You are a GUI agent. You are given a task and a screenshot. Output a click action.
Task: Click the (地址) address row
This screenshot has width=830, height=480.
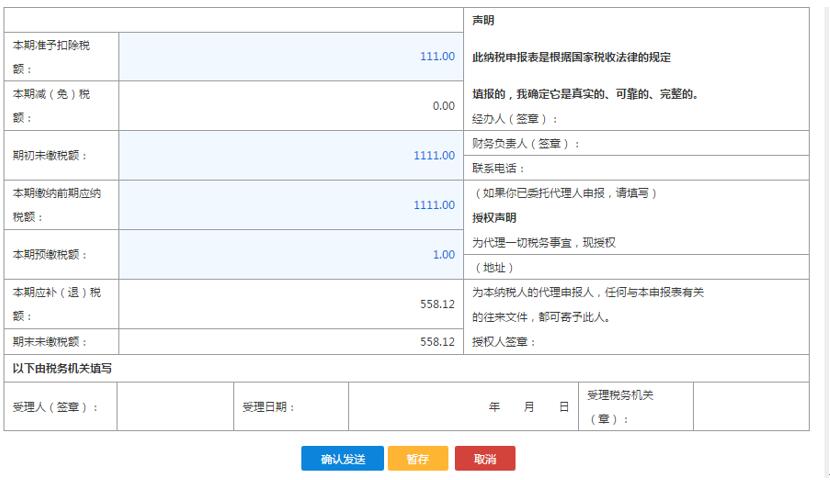636,268
